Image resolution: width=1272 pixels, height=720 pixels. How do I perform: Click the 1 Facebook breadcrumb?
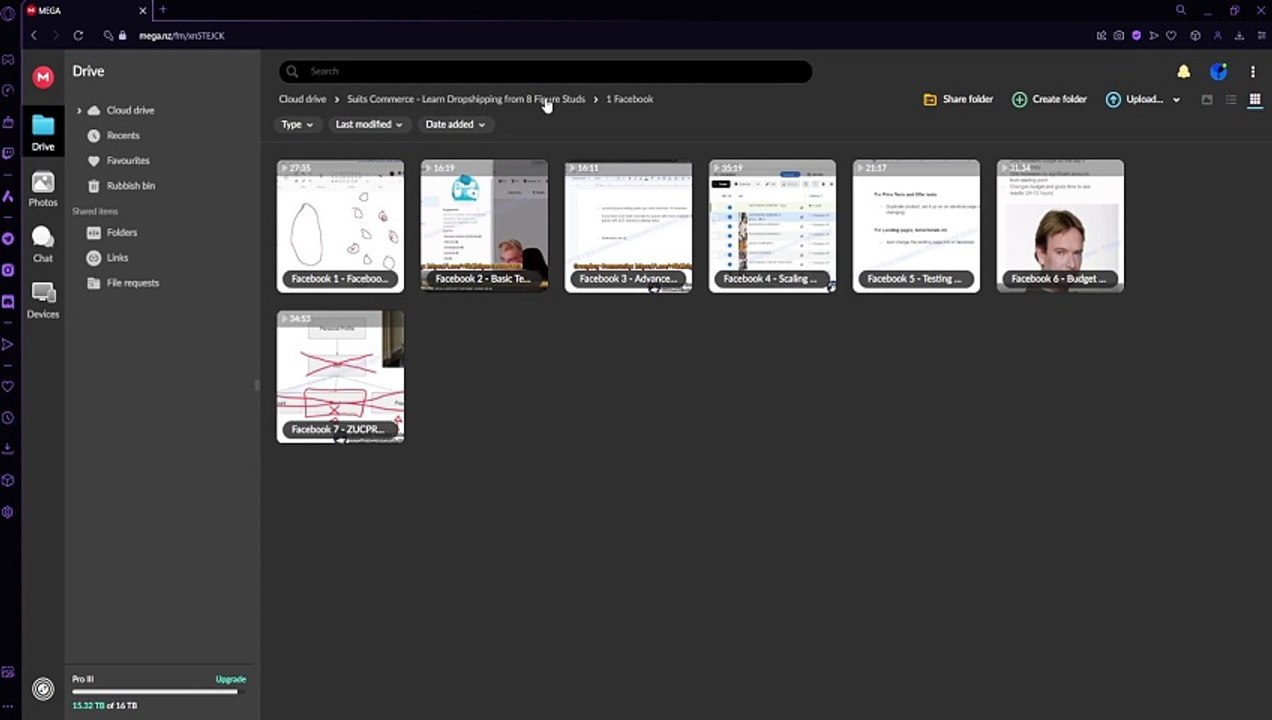(x=629, y=99)
